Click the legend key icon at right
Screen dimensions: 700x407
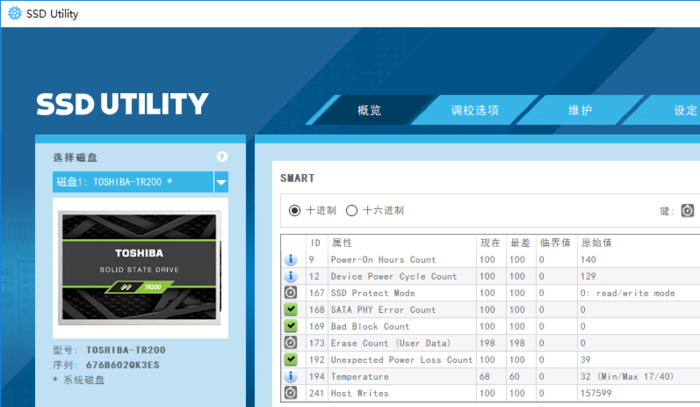688,210
